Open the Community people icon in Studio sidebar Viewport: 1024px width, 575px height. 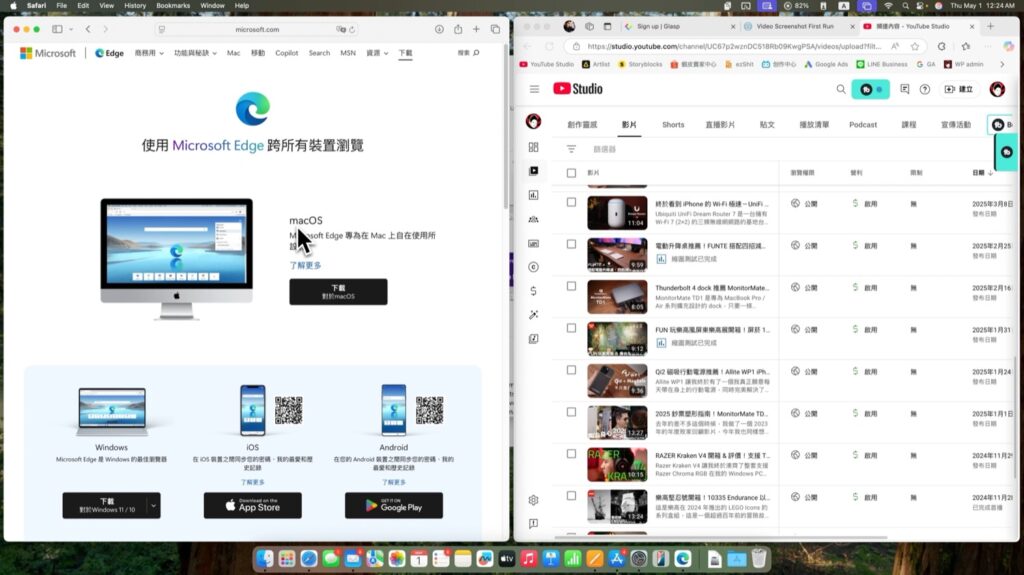point(534,219)
